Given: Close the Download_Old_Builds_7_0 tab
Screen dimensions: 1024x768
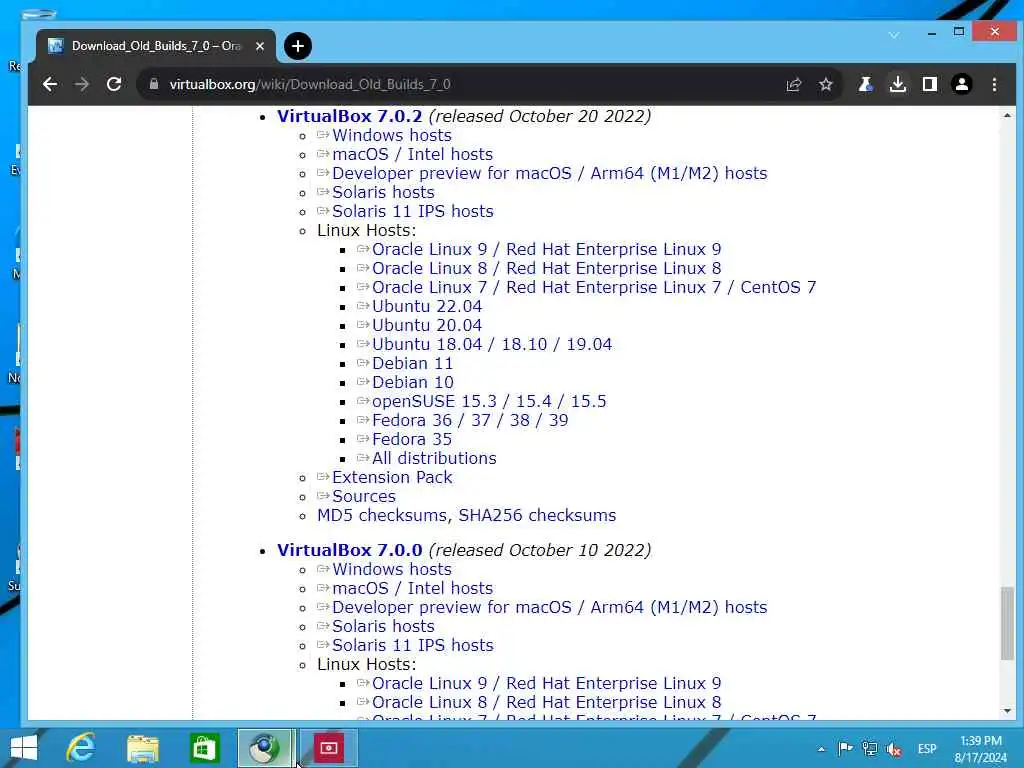Looking at the screenshot, I should [x=260, y=46].
